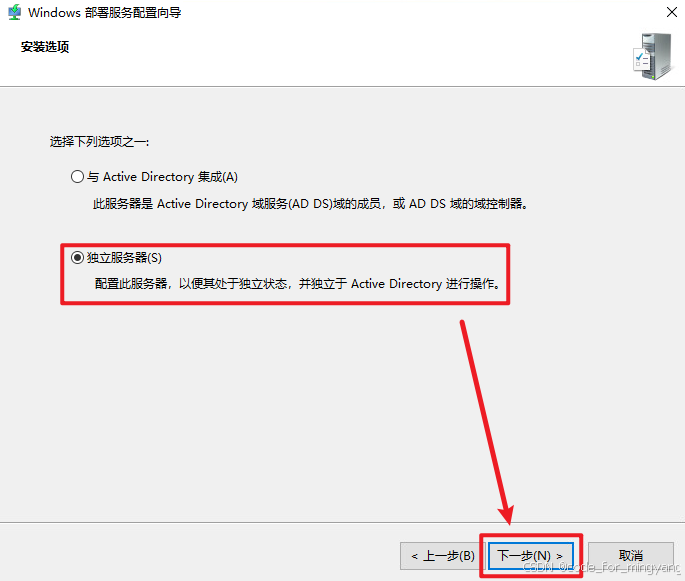The image size is (685, 581).
Task: Click the AD DS domain member description text
Action: click(311, 204)
